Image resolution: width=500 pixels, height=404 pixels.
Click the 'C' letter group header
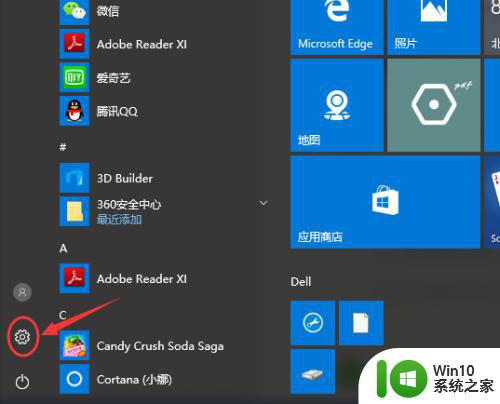tap(63, 315)
